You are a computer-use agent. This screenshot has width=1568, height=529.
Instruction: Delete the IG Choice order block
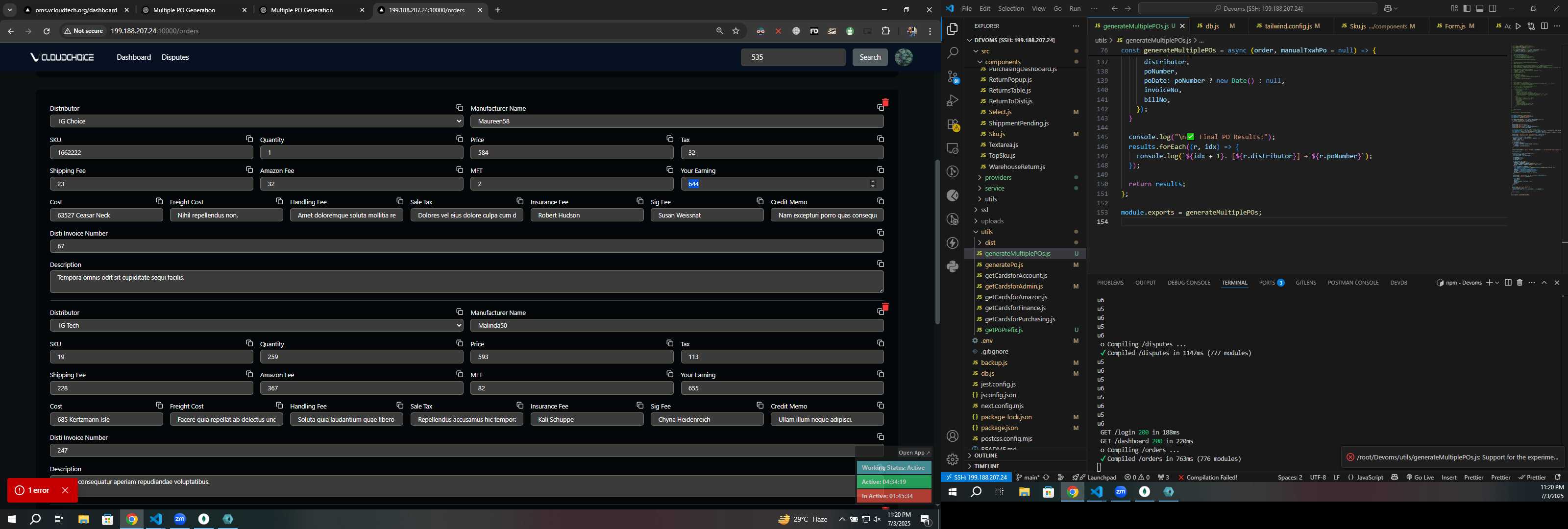click(885, 102)
